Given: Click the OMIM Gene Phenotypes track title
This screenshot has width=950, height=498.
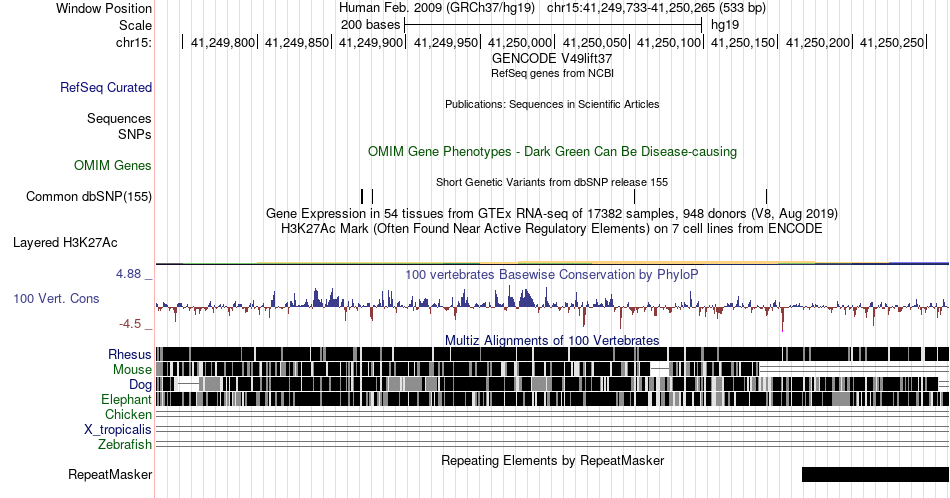Looking at the screenshot, I should pyautogui.click(x=552, y=151).
